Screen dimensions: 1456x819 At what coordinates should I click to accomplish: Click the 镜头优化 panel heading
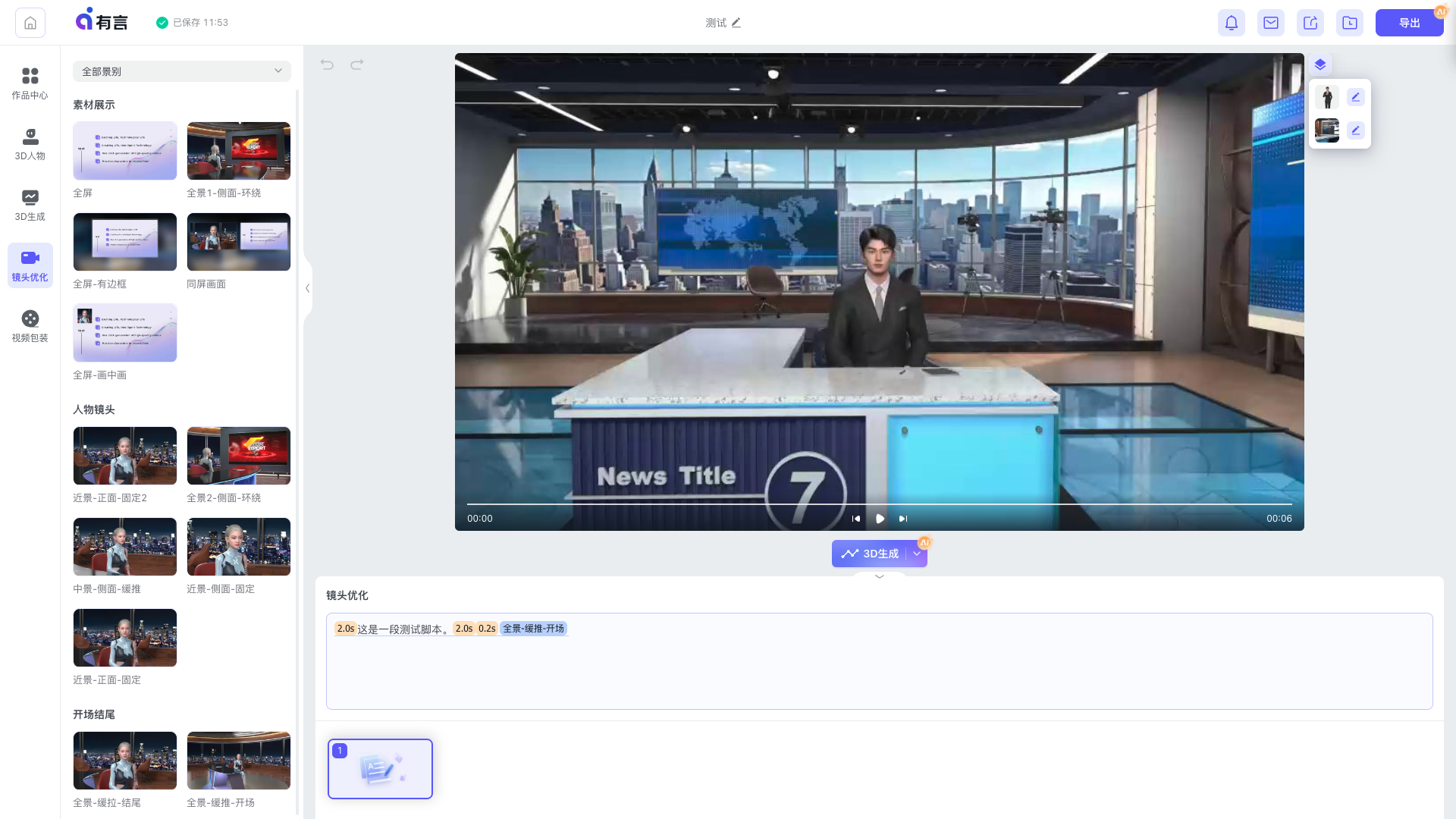pos(347,595)
